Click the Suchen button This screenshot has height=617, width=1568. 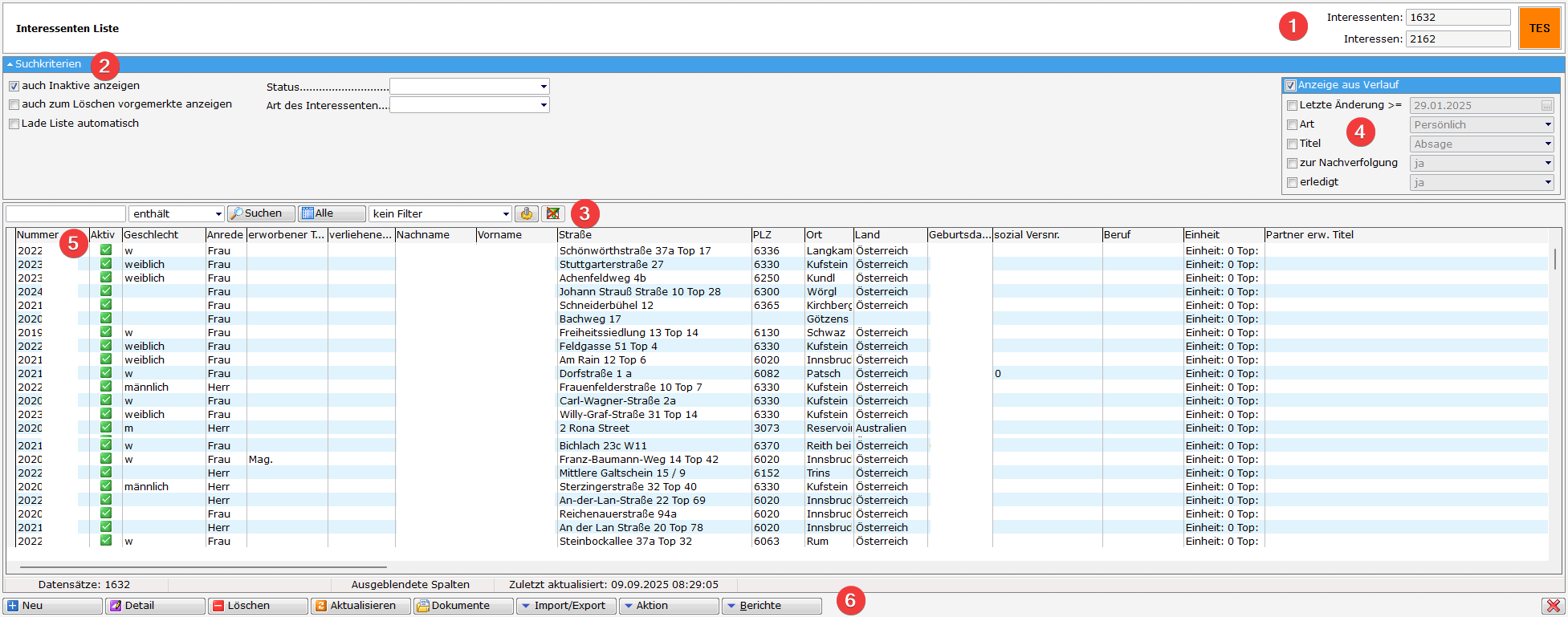[x=261, y=213]
